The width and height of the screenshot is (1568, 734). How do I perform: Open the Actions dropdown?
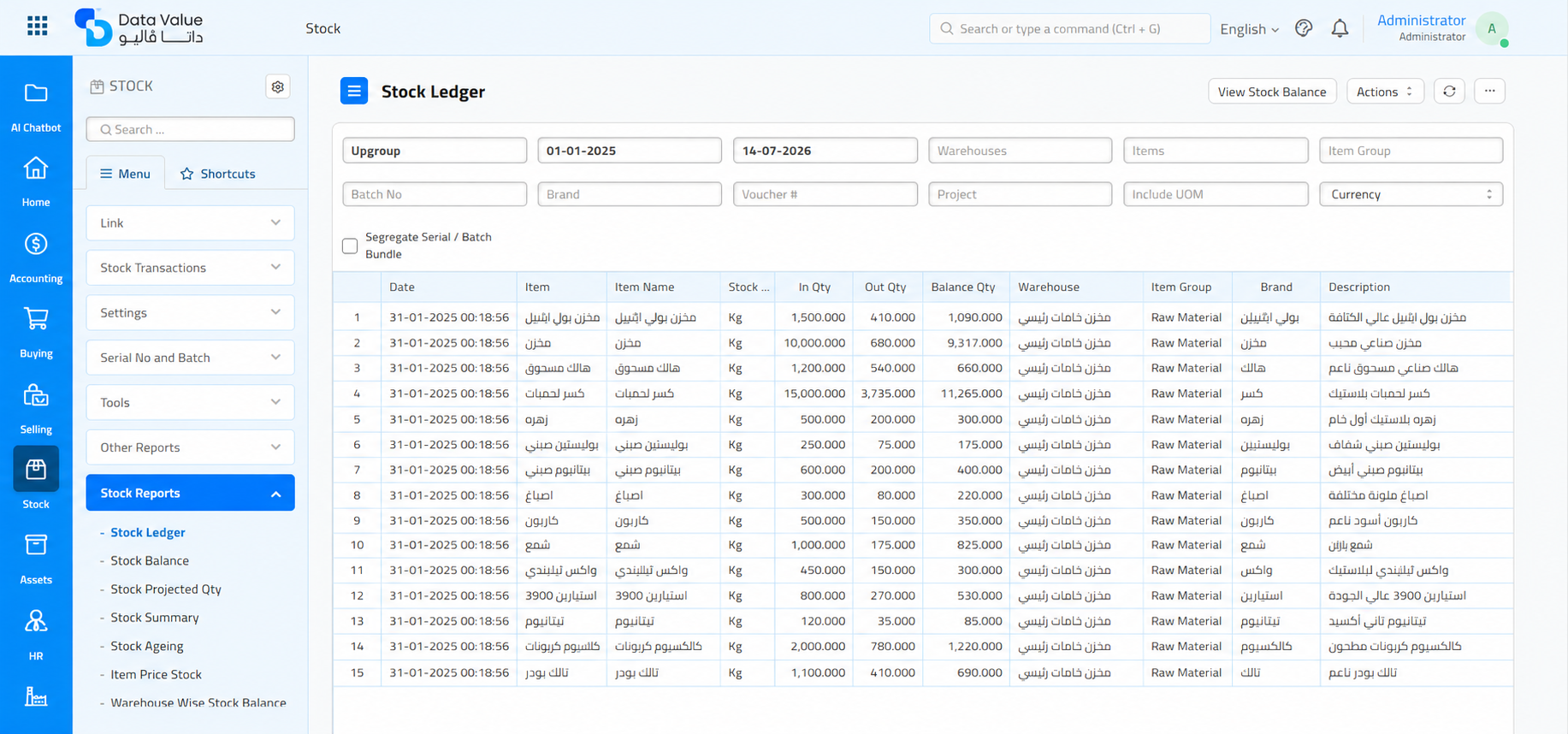(1385, 92)
